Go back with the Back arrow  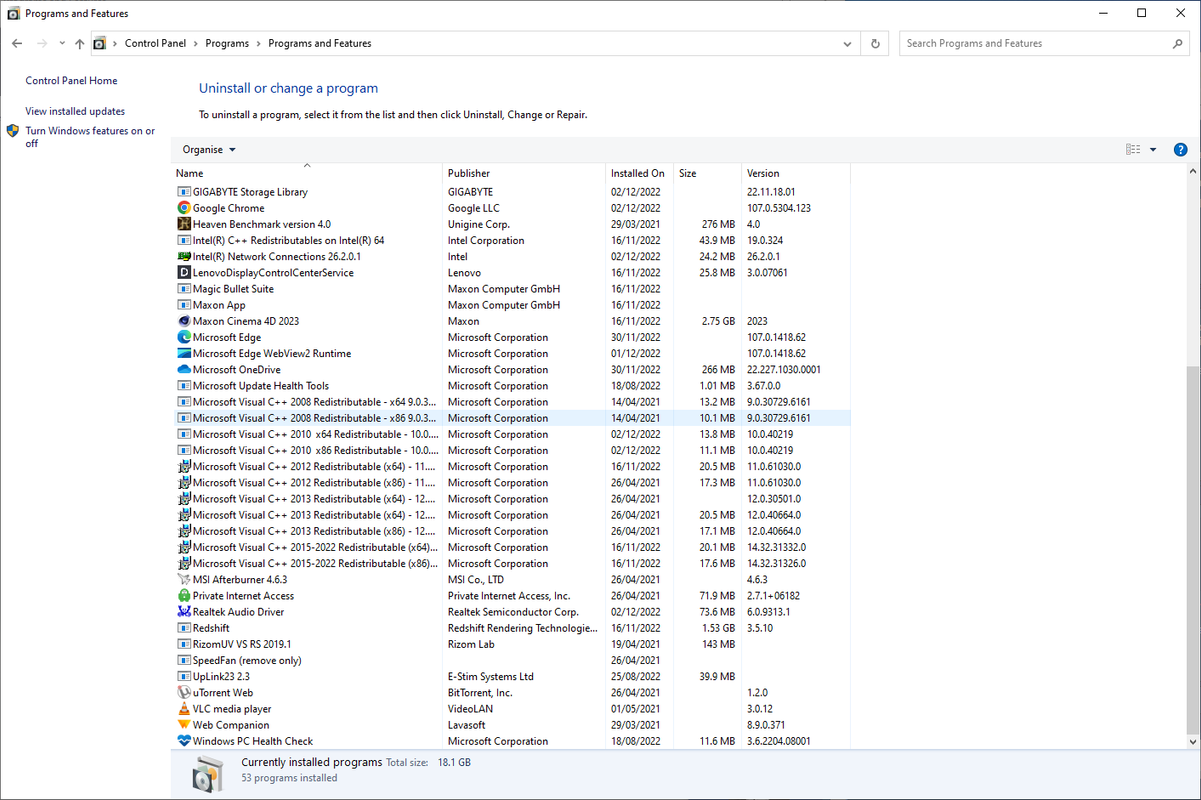pos(17,44)
